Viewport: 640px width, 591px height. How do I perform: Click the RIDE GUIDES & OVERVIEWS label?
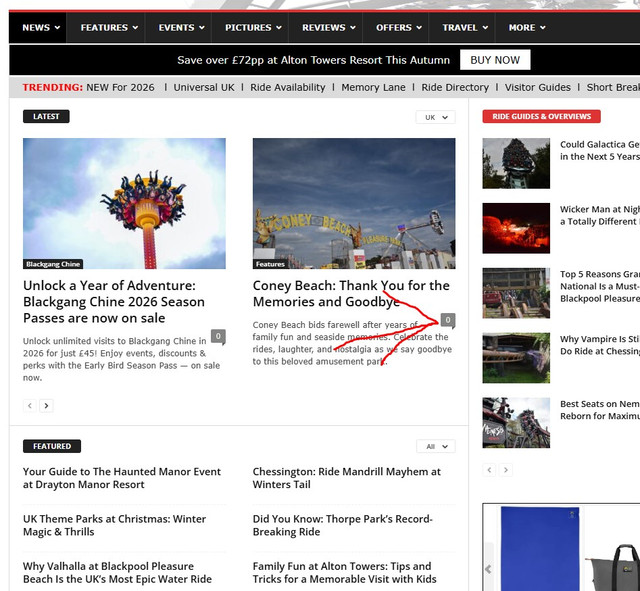pyautogui.click(x=541, y=116)
